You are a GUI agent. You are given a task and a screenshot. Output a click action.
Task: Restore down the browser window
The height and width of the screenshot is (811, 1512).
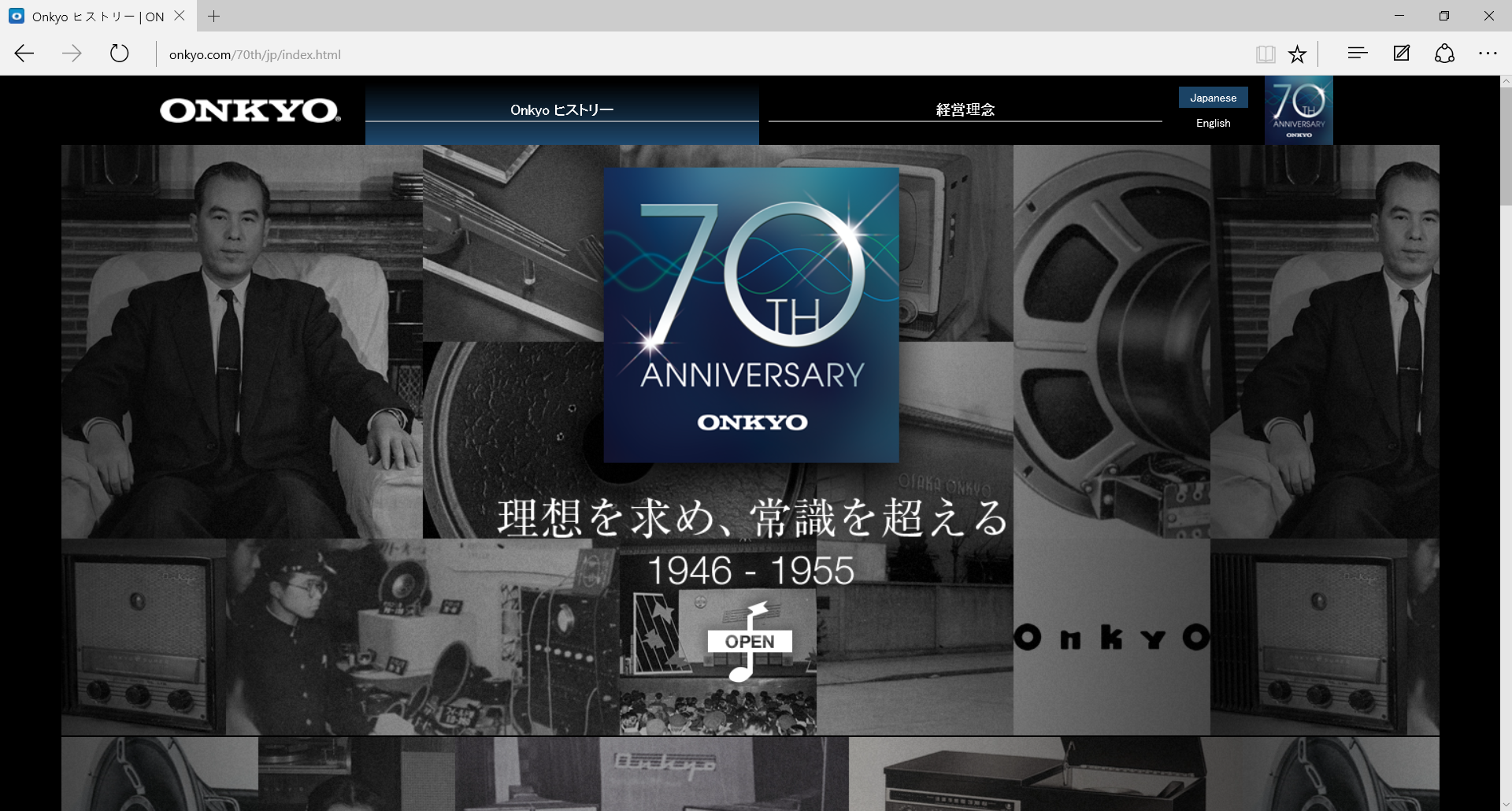1444,16
